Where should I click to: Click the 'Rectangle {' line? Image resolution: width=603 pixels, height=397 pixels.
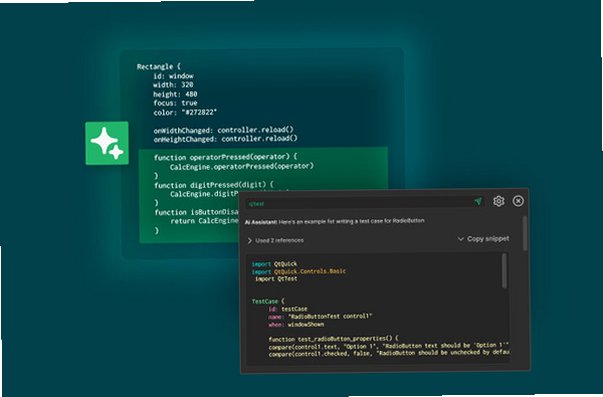tap(158, 67)
